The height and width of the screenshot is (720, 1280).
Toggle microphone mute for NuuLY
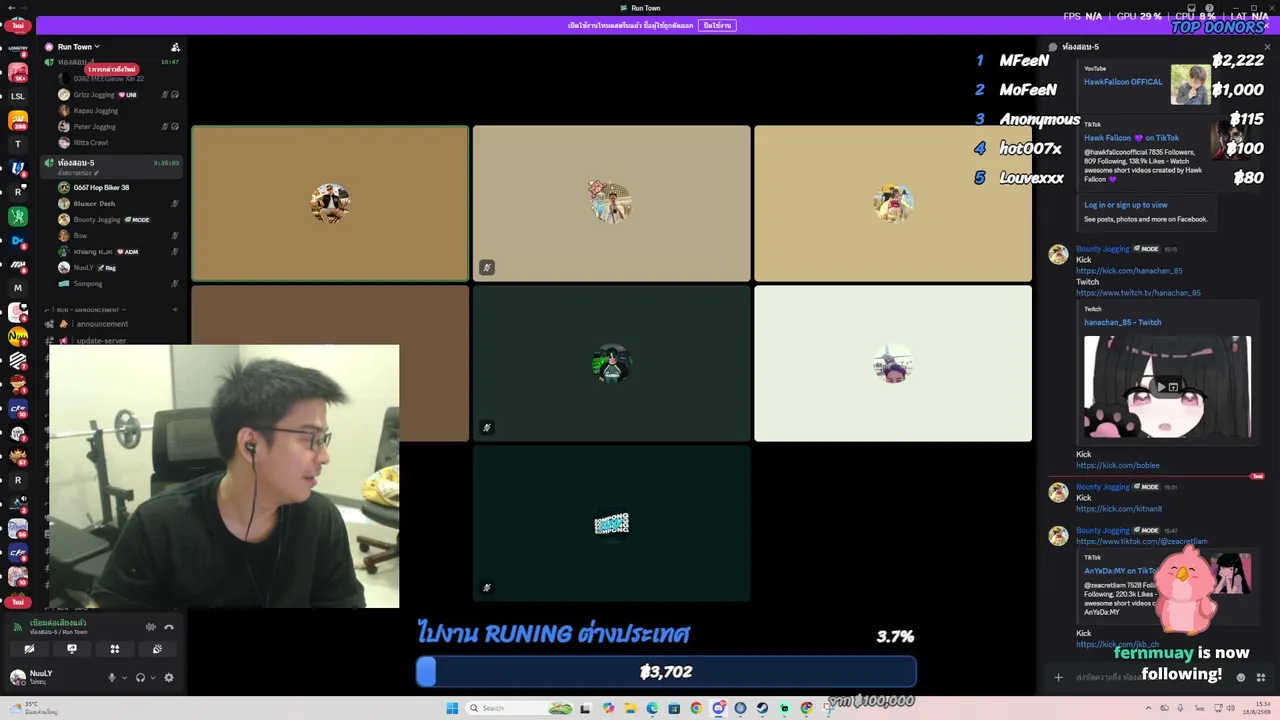pos(112,678)
